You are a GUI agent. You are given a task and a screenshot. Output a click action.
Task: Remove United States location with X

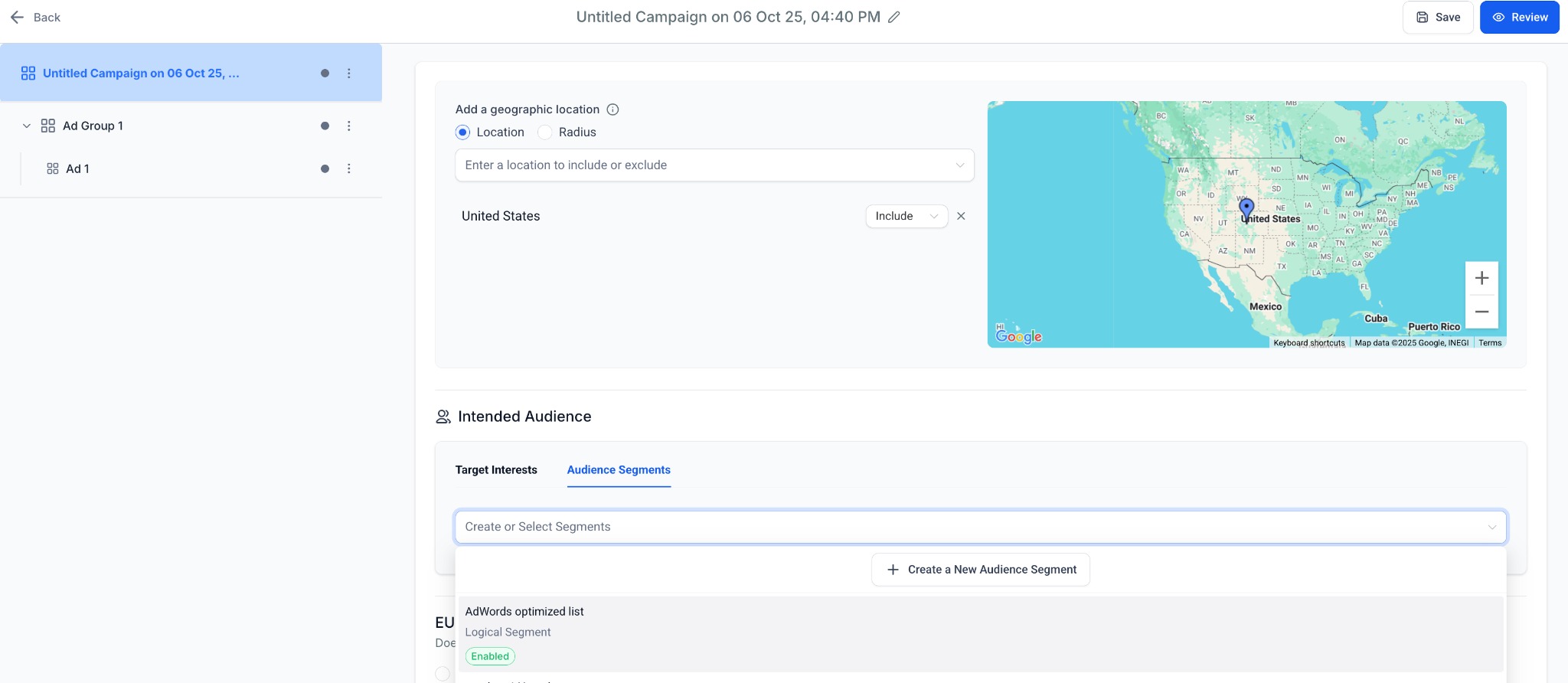click(961, 216)
